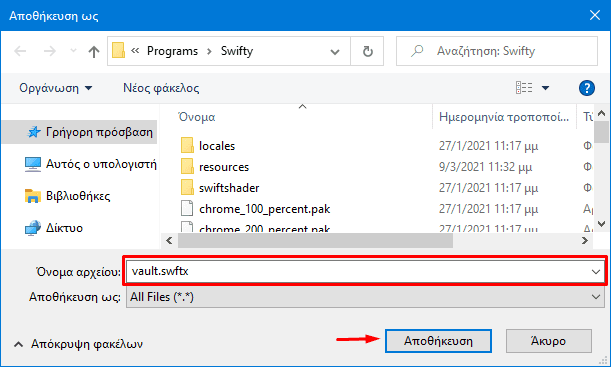Open the Οργάνωση menu
Screen dimensions: 611x367
(56, 88)
